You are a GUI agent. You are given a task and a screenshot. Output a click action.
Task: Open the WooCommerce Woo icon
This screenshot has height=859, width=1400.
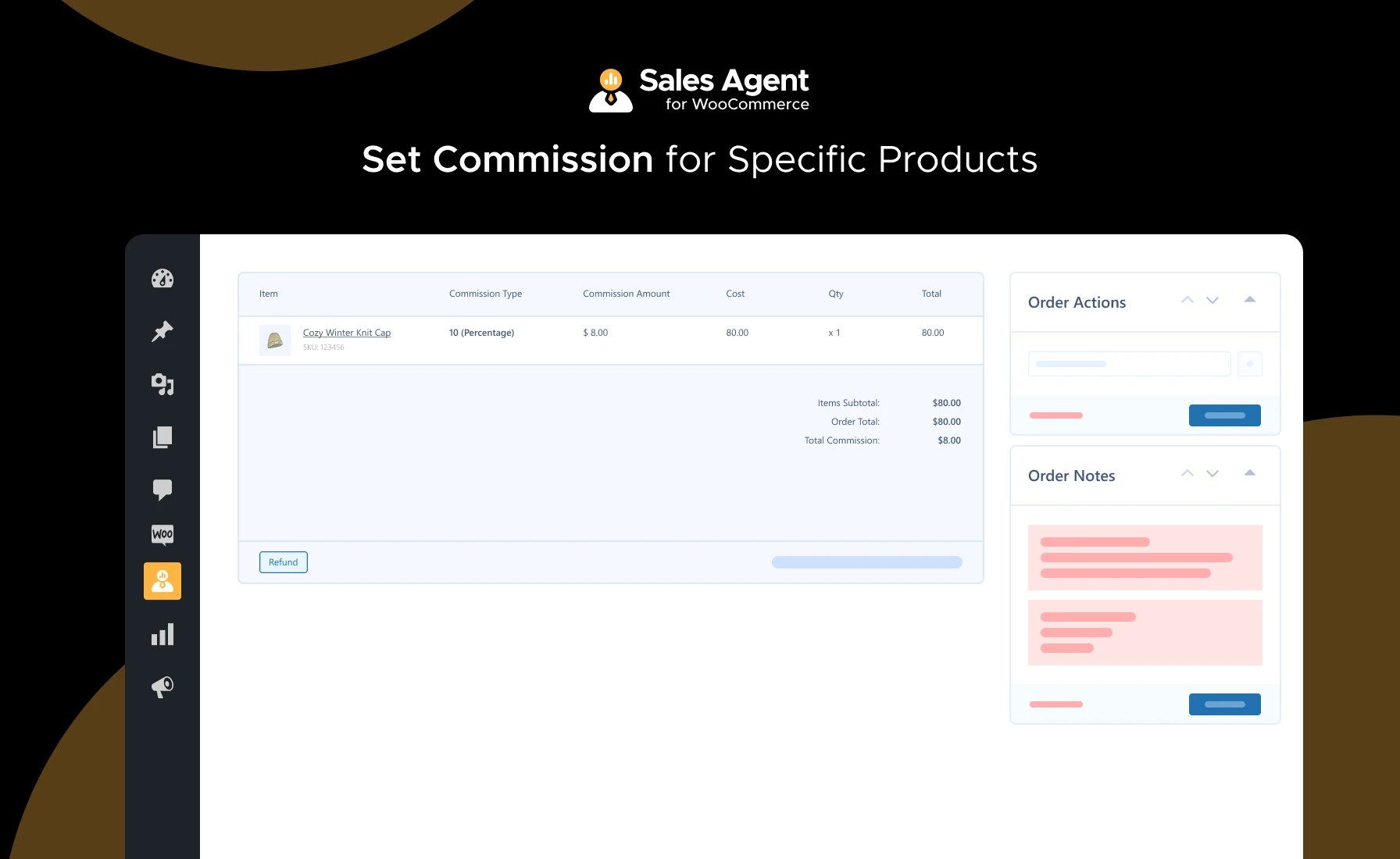162,535
